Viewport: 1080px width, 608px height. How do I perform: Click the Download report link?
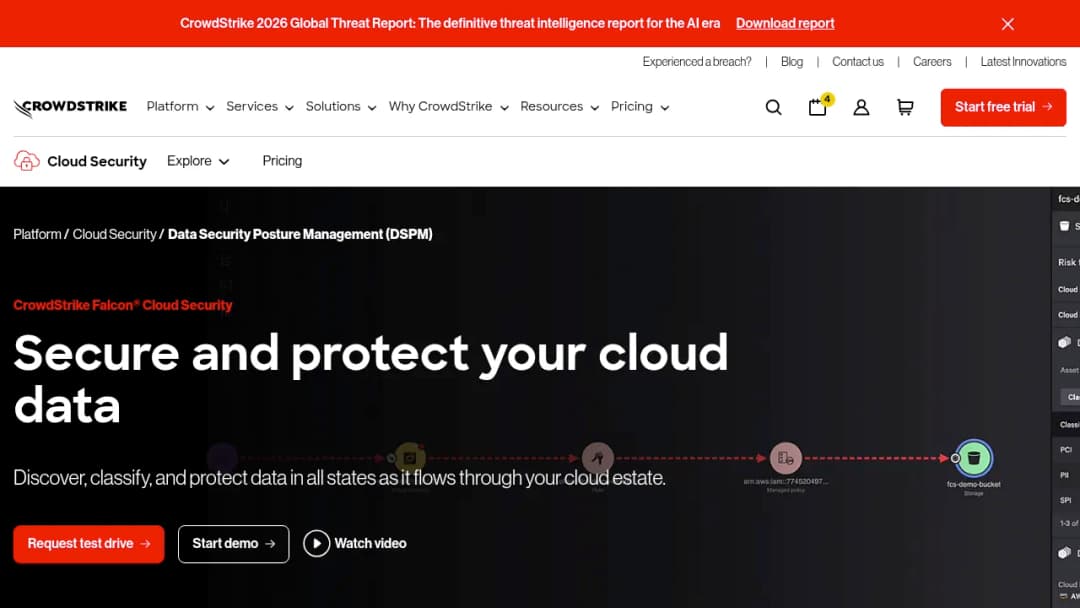[785, 23]
